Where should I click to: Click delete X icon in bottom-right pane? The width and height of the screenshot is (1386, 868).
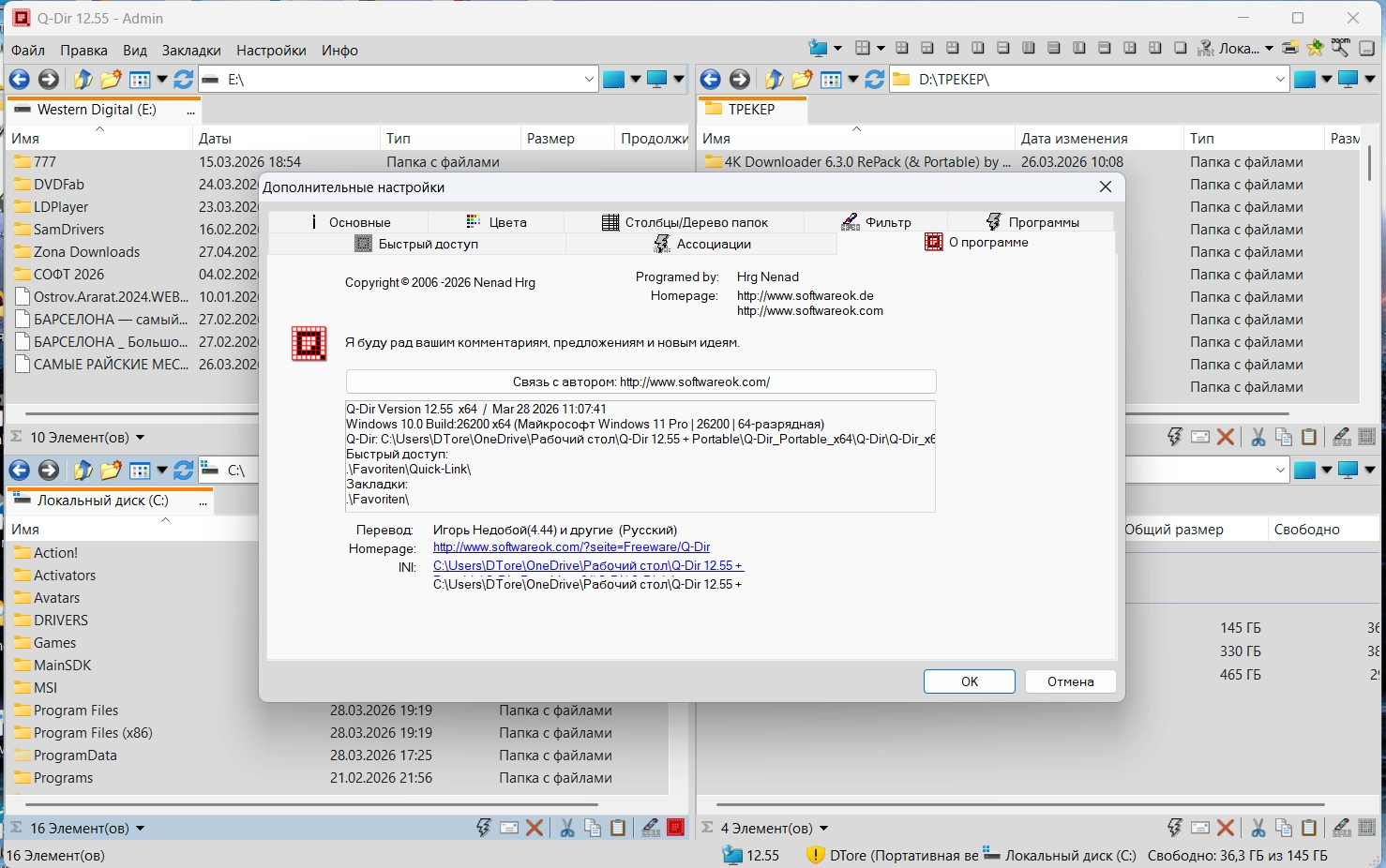click(1226, 828)
